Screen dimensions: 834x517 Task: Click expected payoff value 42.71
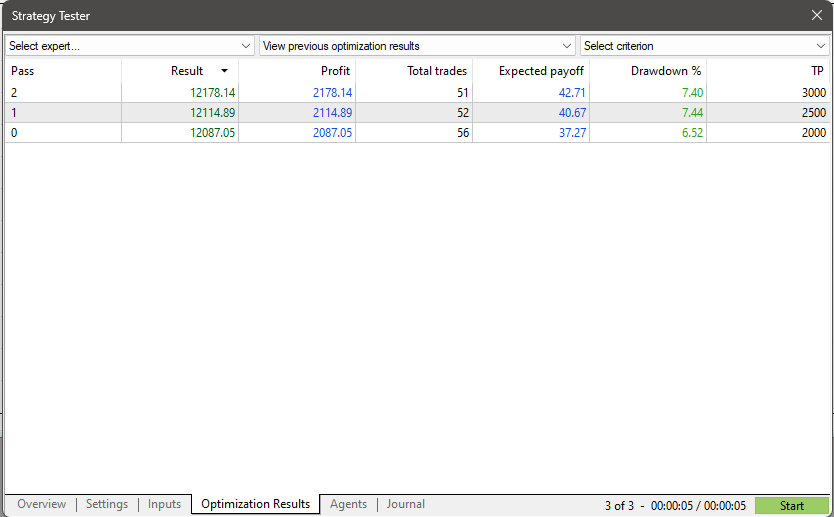coord(572,93)
